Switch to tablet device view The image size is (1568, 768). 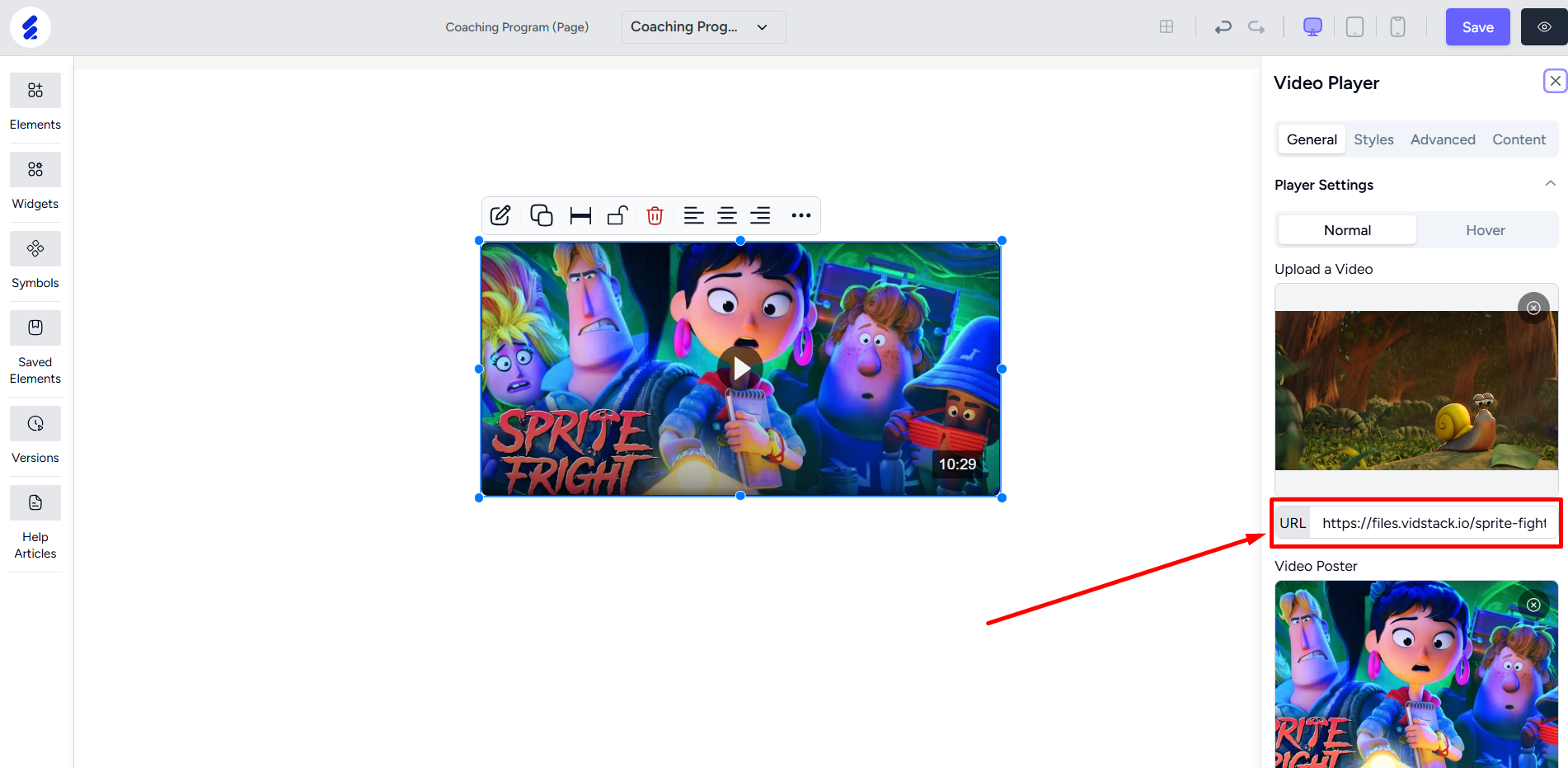(1355, 27)
